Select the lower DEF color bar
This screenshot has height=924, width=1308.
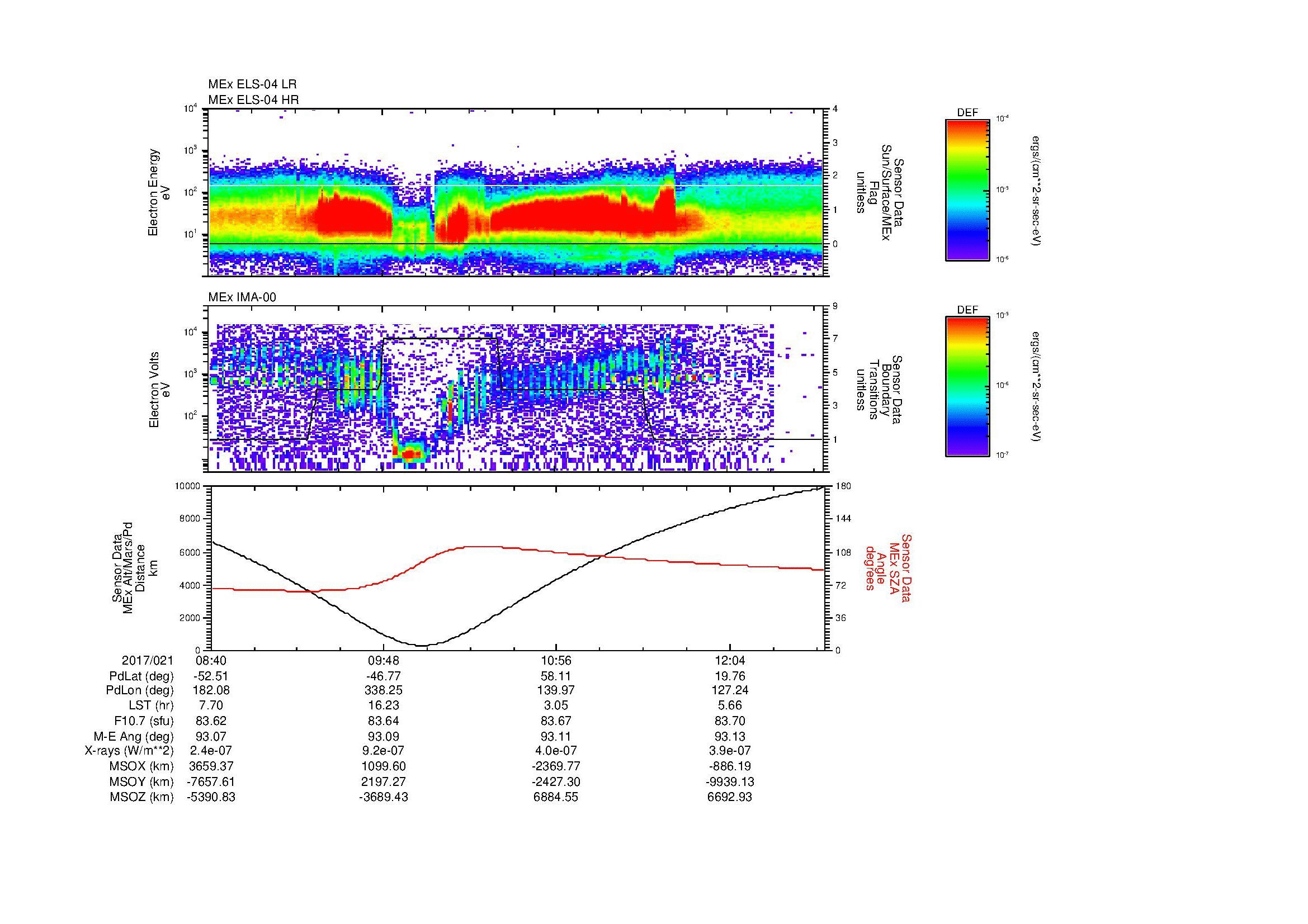click(967, 387)
